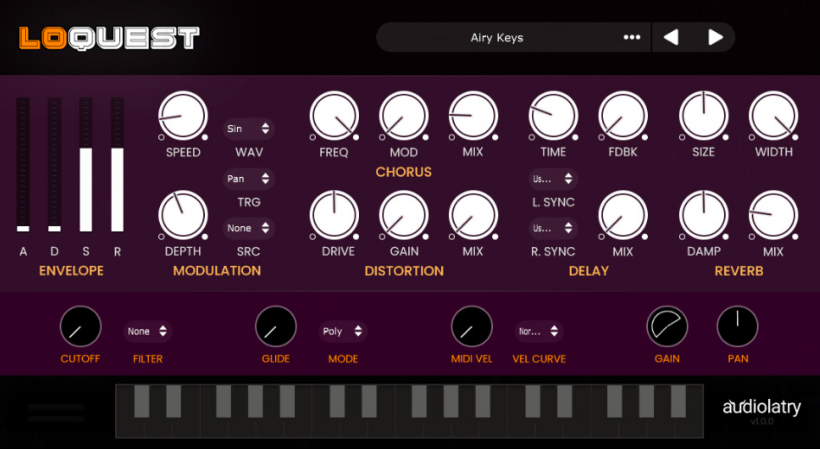The image size is (820, 449).
Task: Open the FILTER type dropdown
Action: [147, 331]
